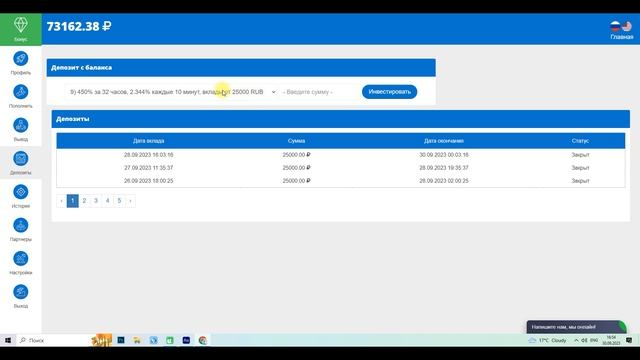Click end date 30.09.2023 00:03:16
This screenshot has height=360, width=640.
pos(444,155)
